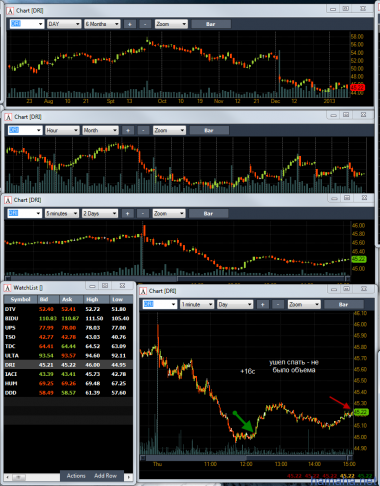Open the 2 Days range dropdown
The height and width of the screenshot is (486, 380).
[x=100, y=213]
